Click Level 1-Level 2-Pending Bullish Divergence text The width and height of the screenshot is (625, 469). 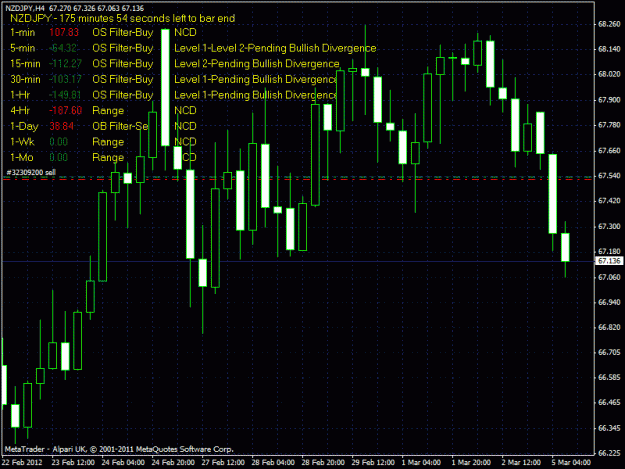point(275,49)
